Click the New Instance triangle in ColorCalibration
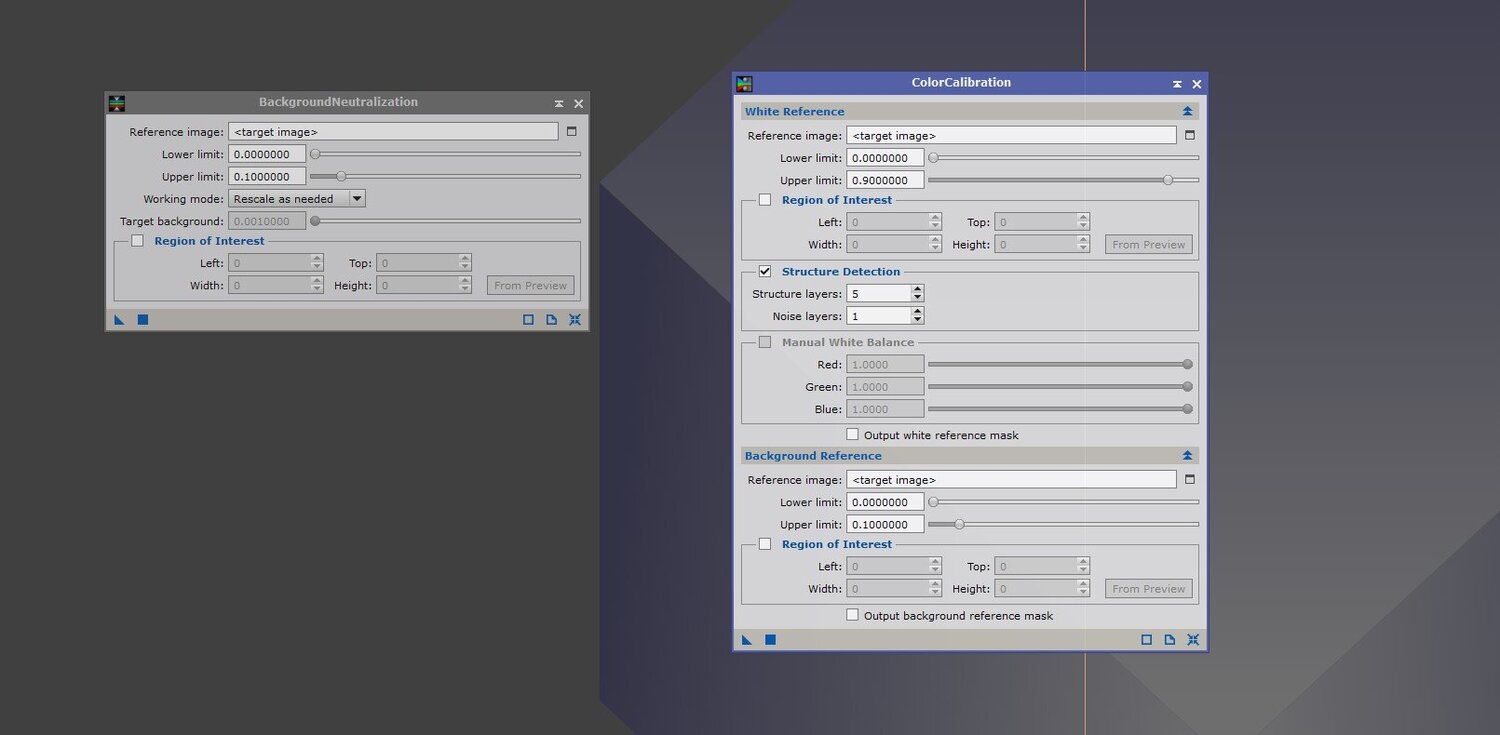The width and height of the screenshot is (1500, 735). click(x=747, y=640)
